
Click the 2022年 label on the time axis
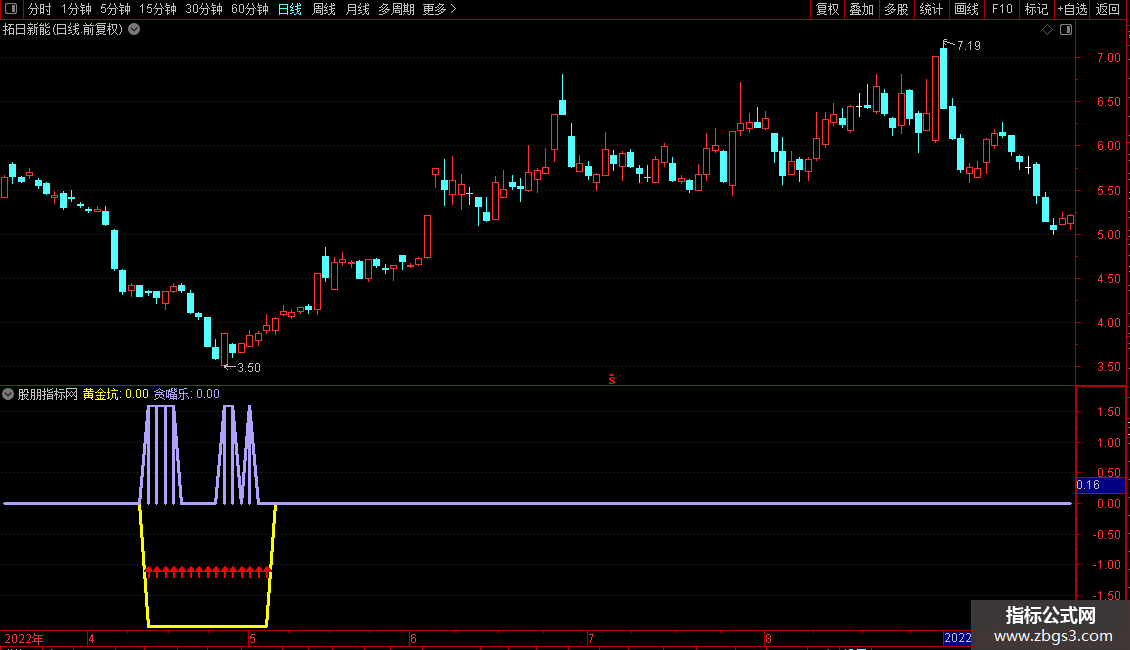click(x=24, y=638)
